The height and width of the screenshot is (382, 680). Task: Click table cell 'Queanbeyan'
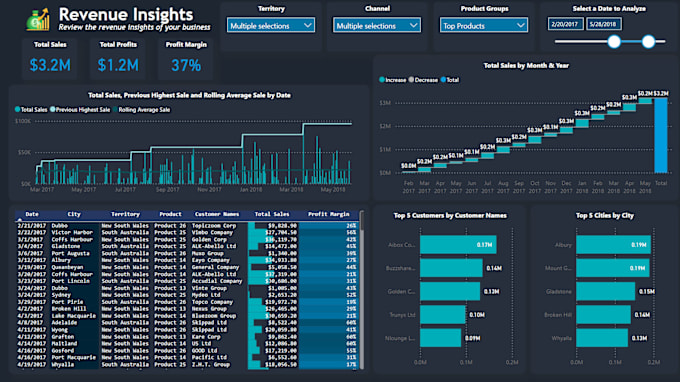pyautogui.click(x=67, y=267)
